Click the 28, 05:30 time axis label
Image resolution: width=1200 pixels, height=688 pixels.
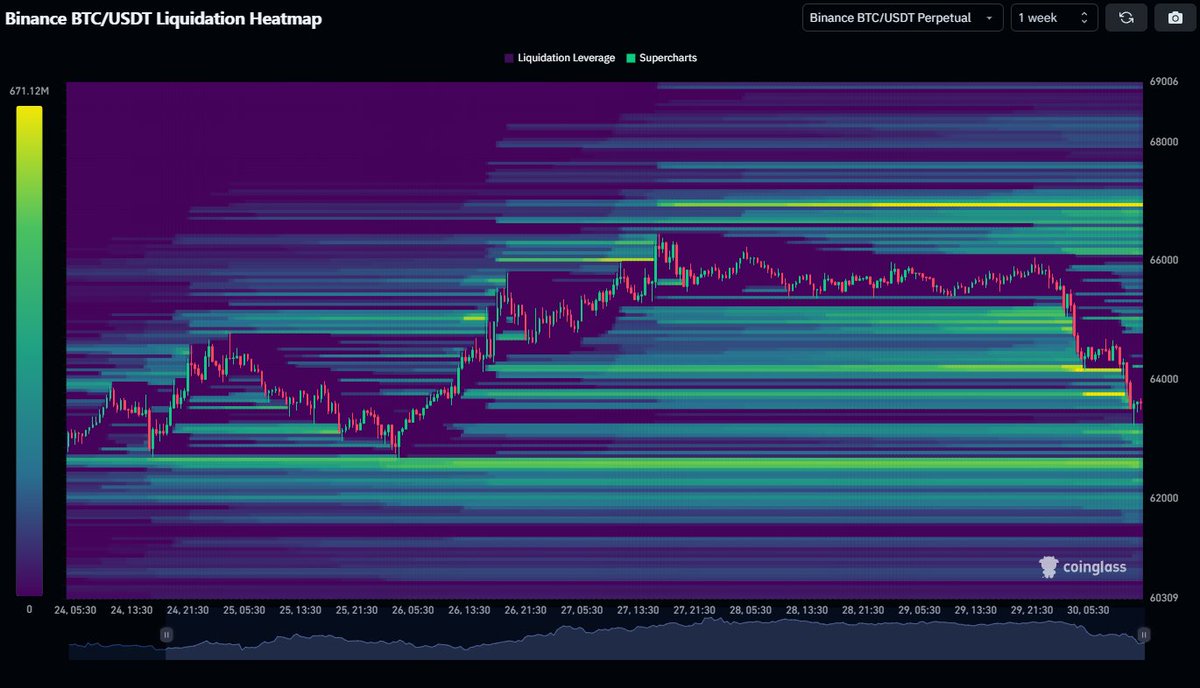(749, 609)
